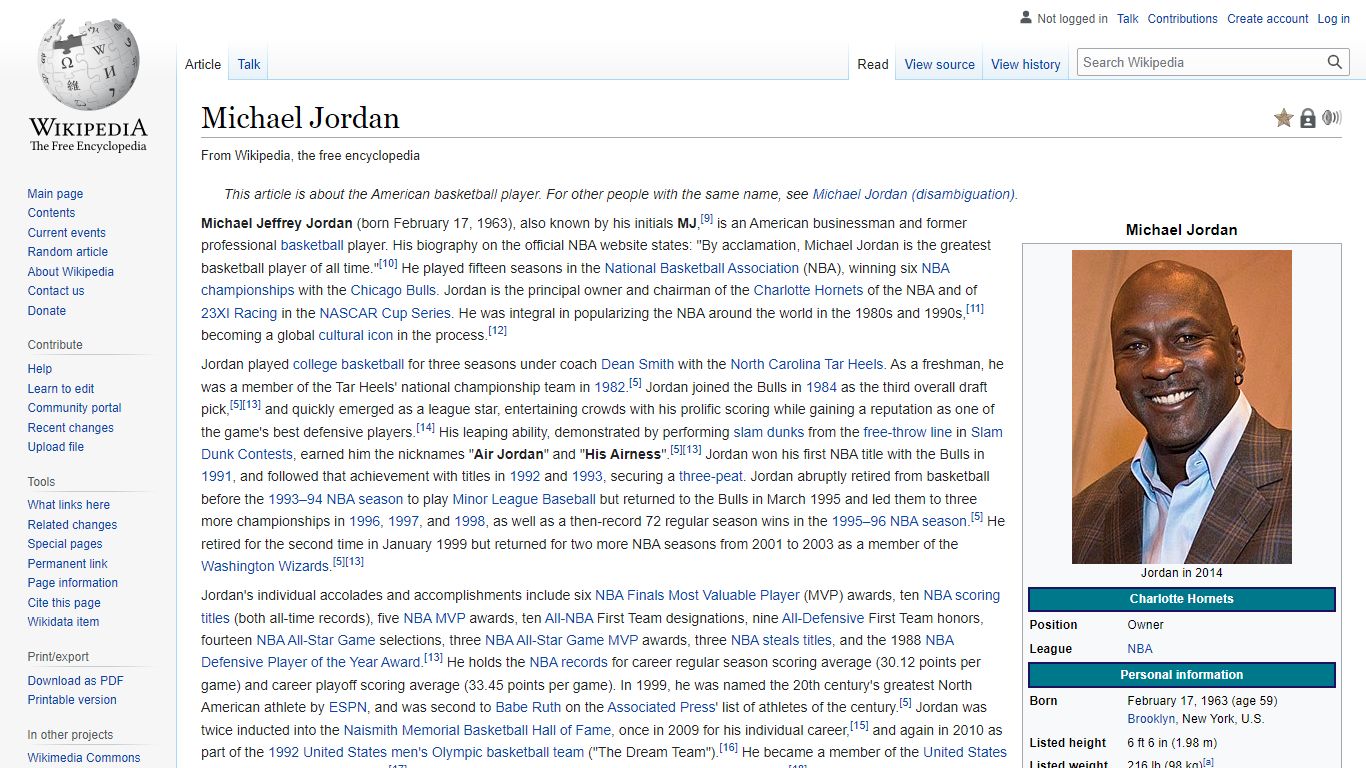Switch to the Article tab

[x=203, y=64]
